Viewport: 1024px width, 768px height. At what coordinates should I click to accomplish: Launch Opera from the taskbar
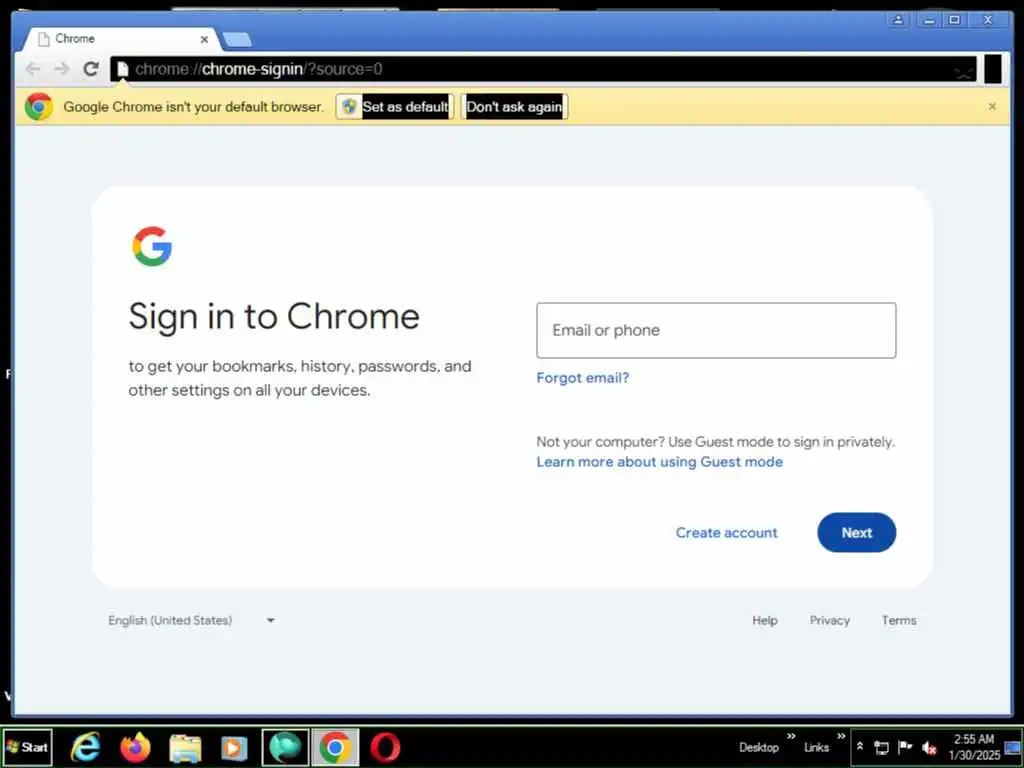385,747
